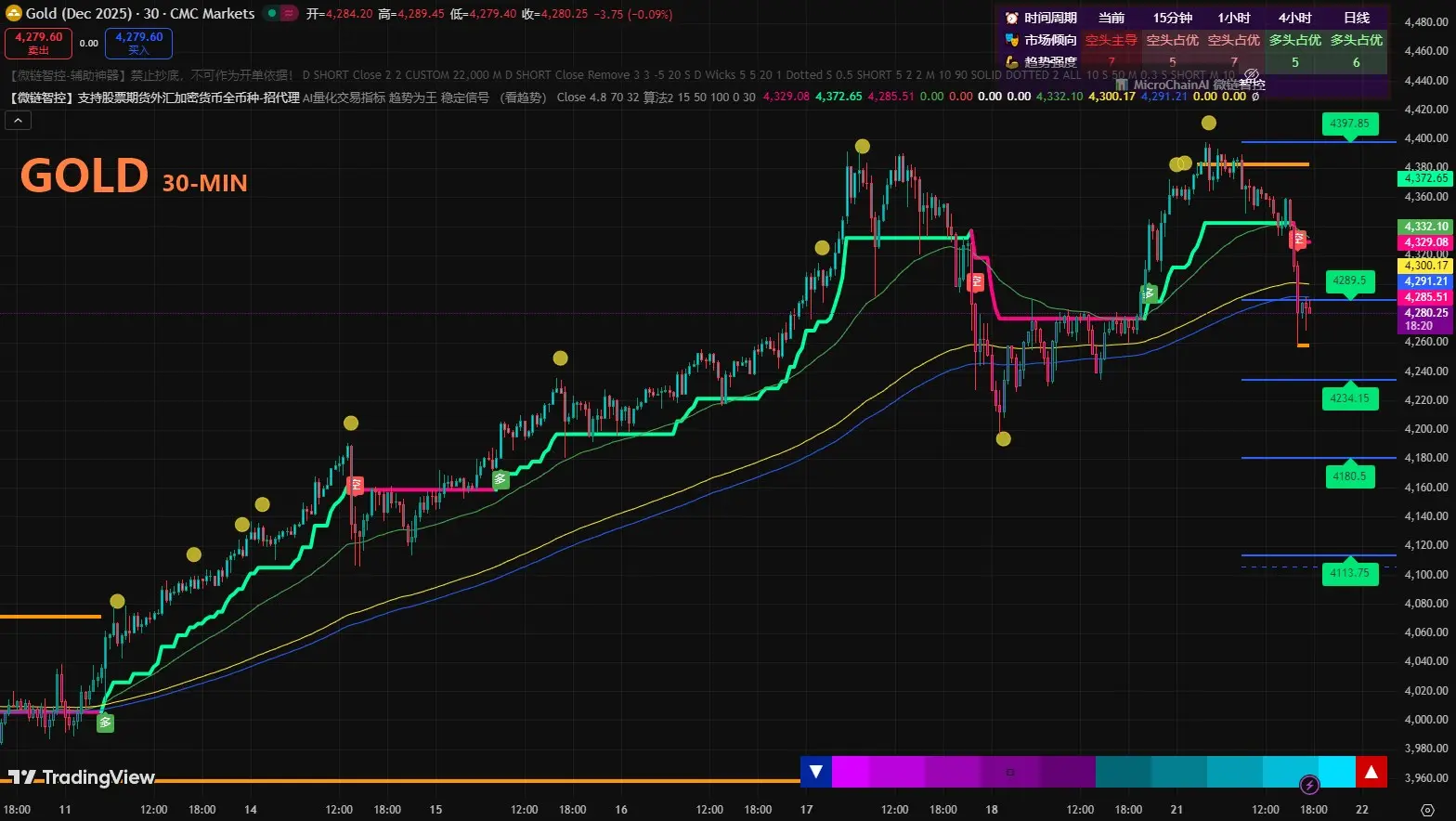Click the green 4,332.10 price scale tag
Image resolution: width=1456 pixels, height=821 pixels.
pos(1425,227)
